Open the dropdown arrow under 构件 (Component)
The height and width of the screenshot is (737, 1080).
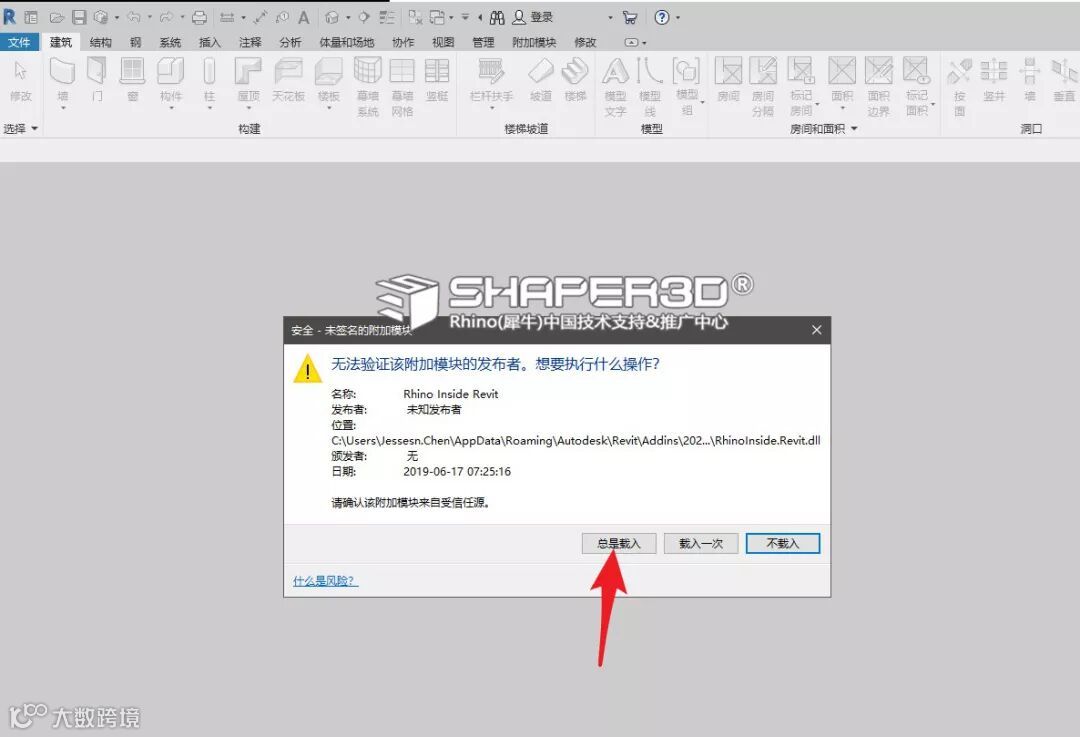(171, 108)
